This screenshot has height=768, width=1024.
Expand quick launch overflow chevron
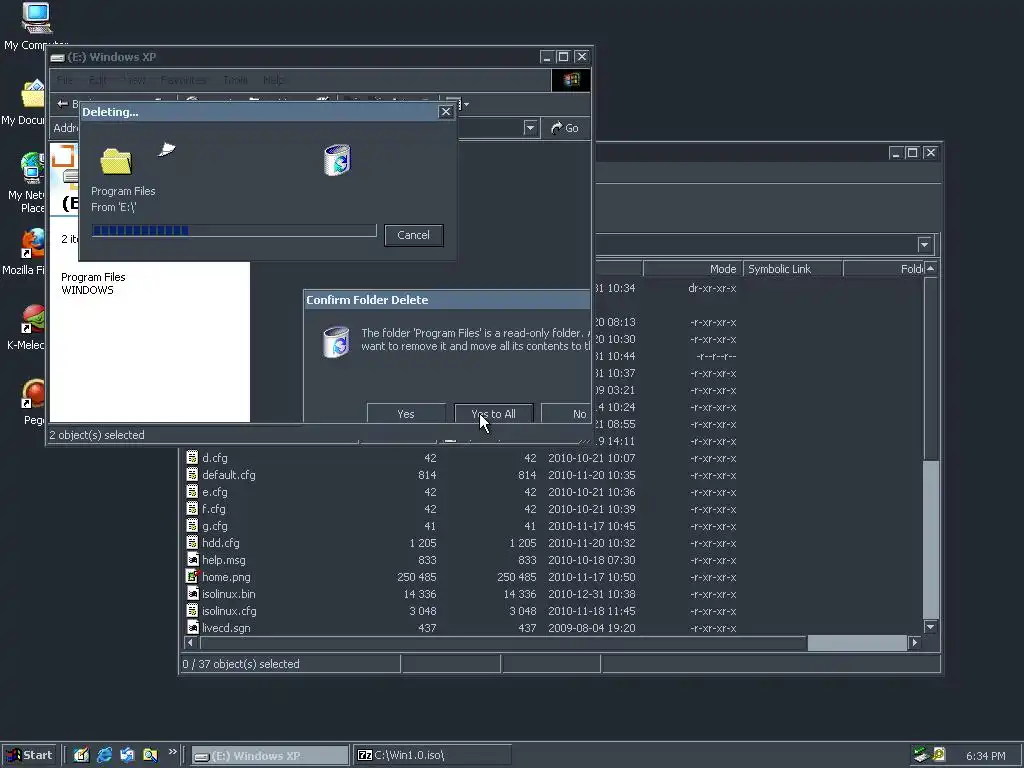(172, 752)
